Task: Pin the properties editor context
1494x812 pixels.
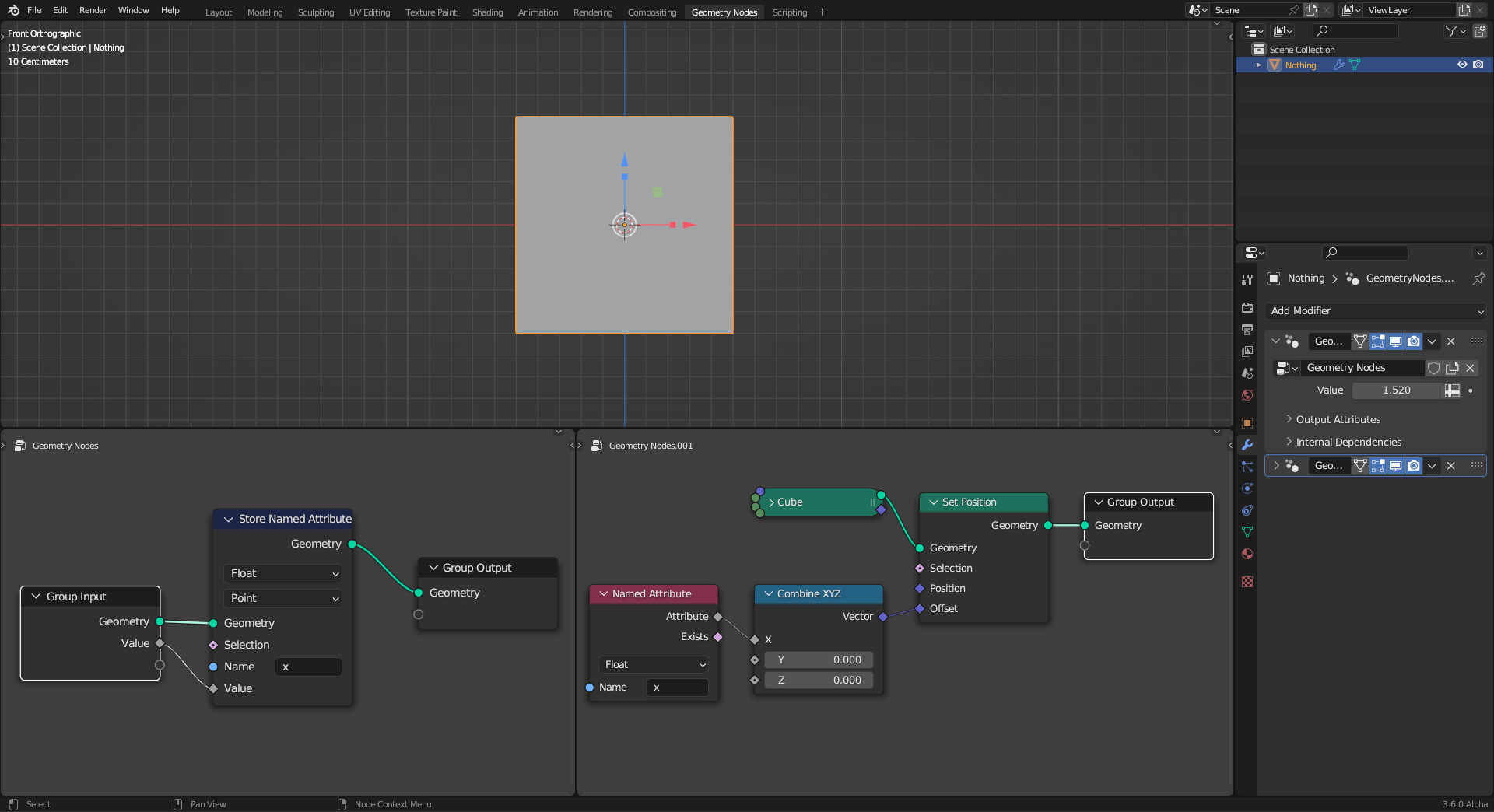Action: point(1478,278)
